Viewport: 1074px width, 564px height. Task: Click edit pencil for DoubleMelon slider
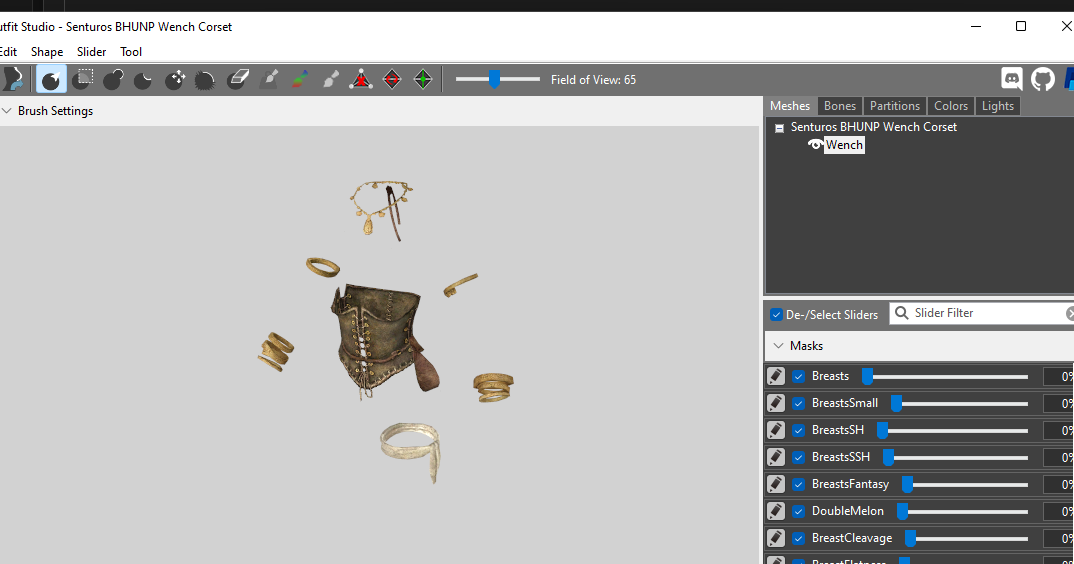click(775, 511)
